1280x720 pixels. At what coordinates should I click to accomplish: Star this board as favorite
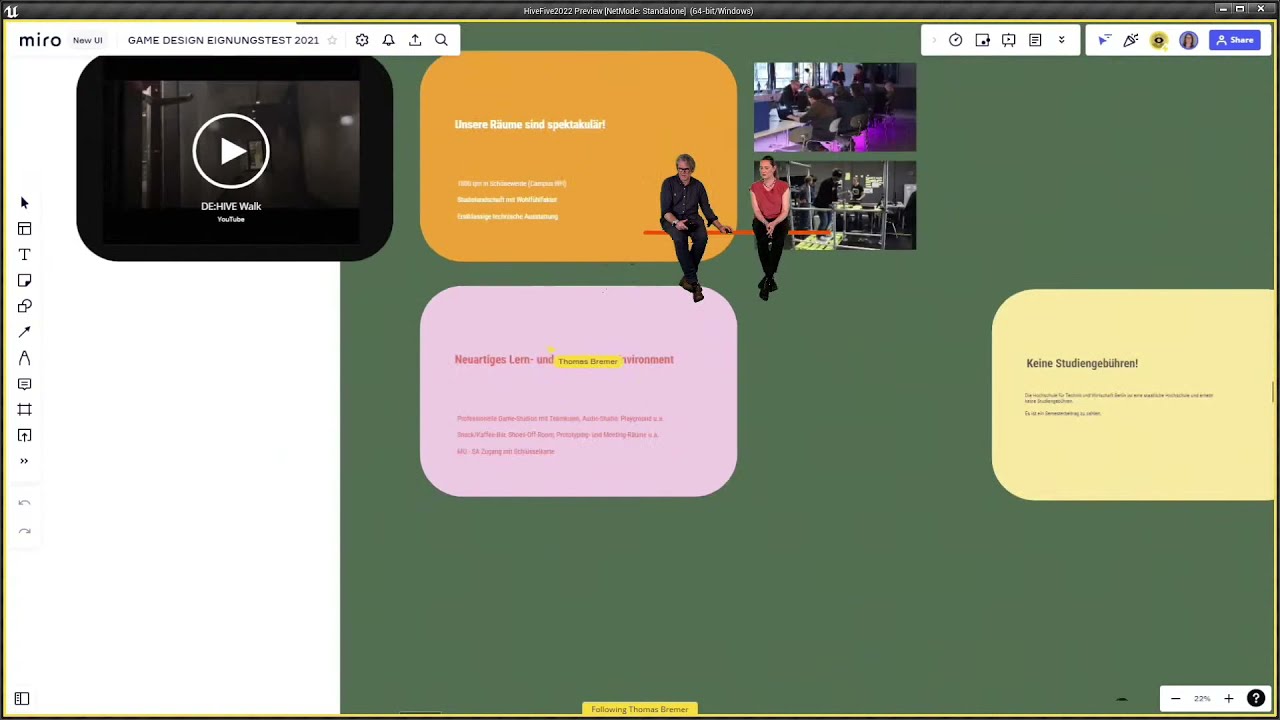[332, 40]
